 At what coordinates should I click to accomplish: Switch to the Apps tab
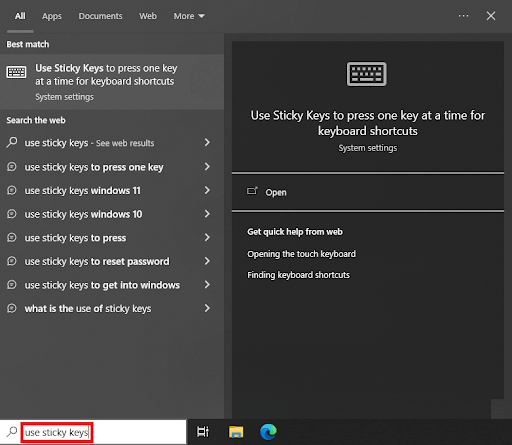[x=52, y=16]
